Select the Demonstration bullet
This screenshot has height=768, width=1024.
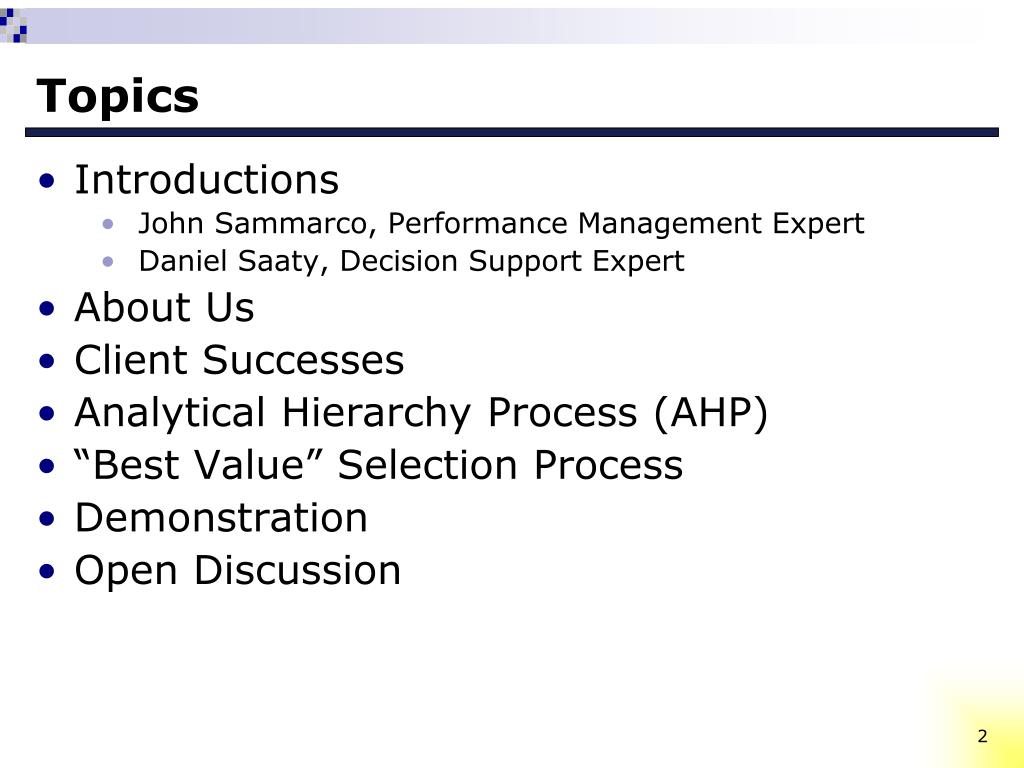[x=221, y=519]
